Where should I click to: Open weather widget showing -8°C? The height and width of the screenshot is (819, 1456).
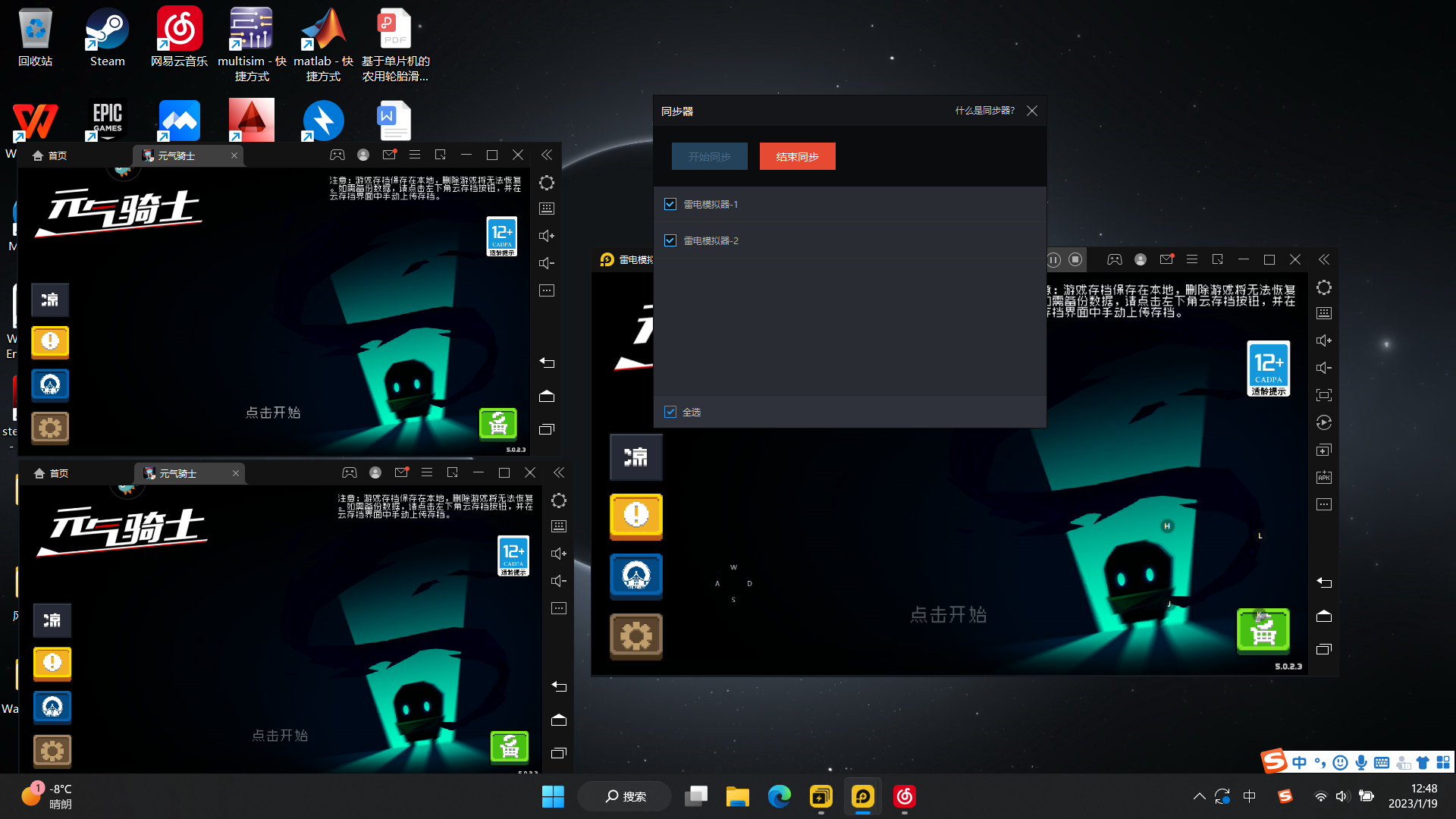47,796
